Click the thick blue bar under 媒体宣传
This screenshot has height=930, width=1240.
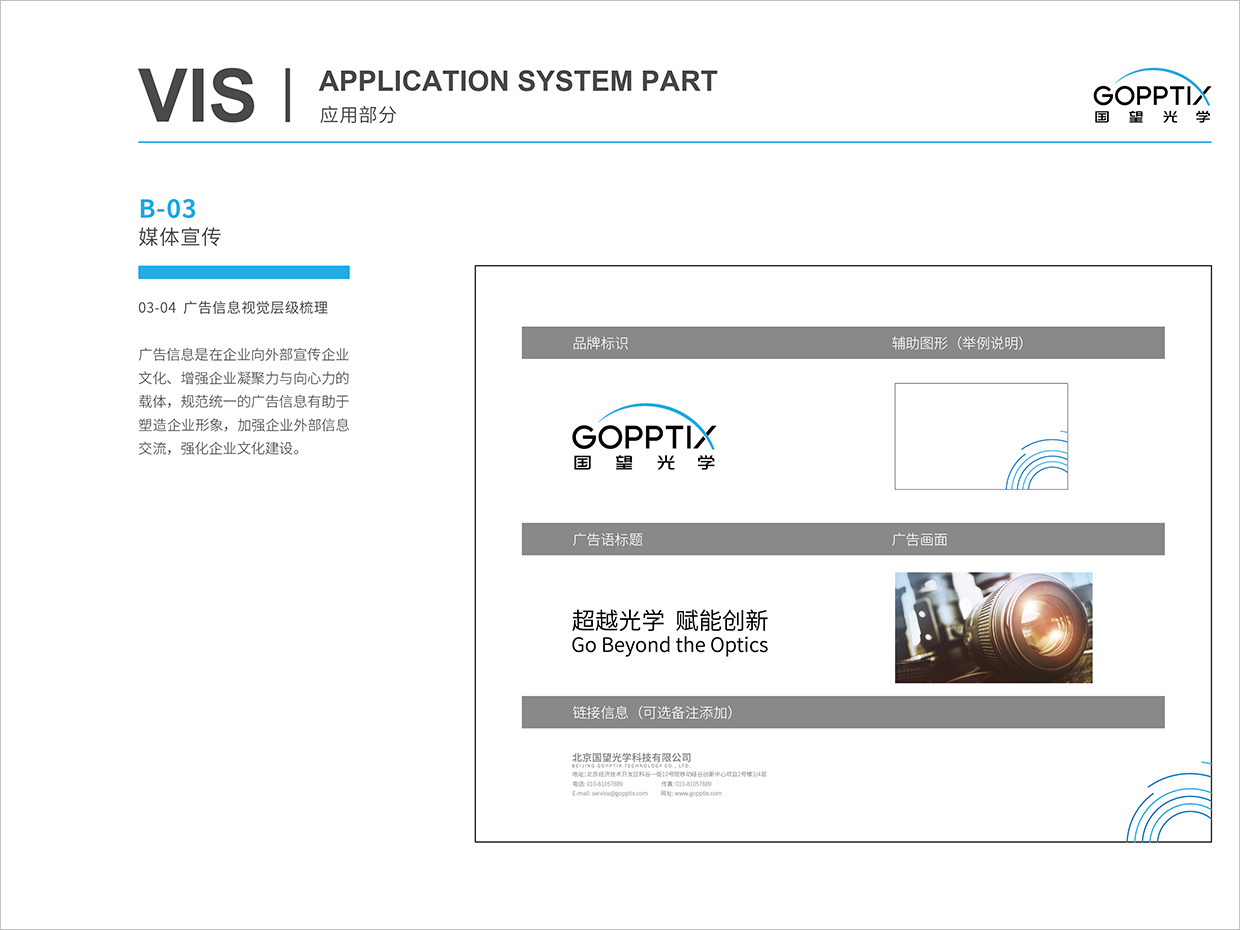243,272
